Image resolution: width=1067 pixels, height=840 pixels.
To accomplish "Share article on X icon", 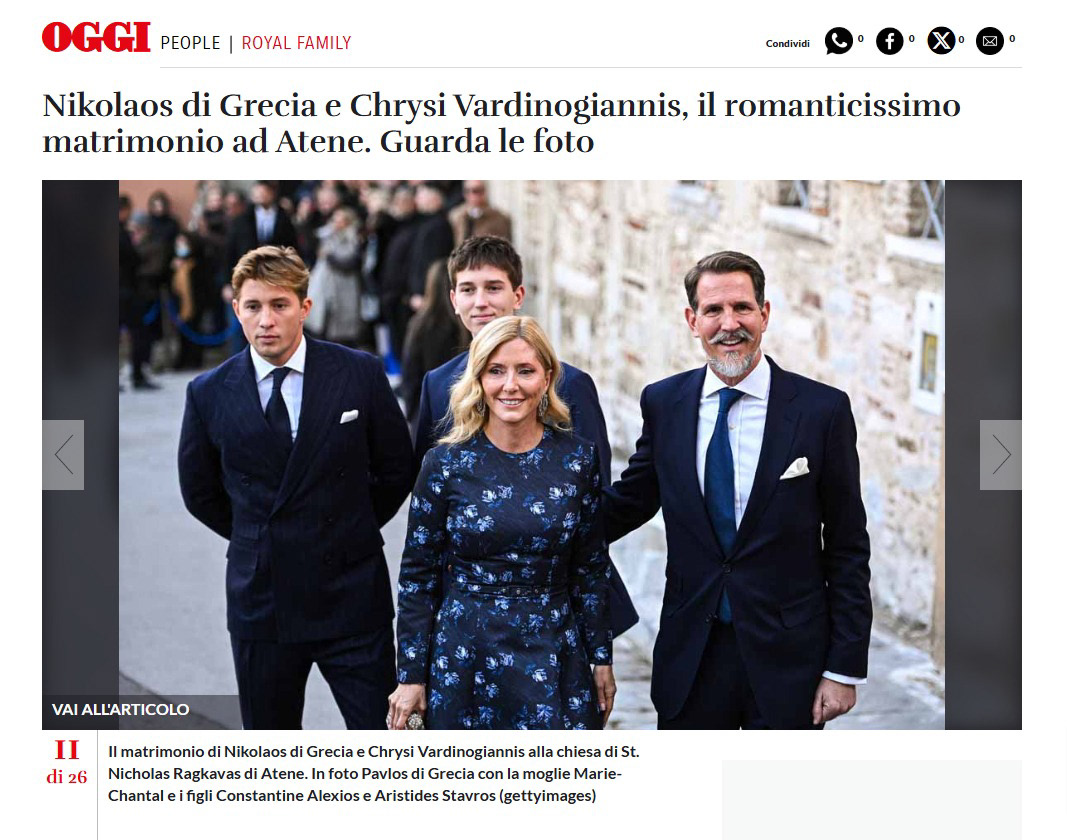I will (x=941, y=41).
